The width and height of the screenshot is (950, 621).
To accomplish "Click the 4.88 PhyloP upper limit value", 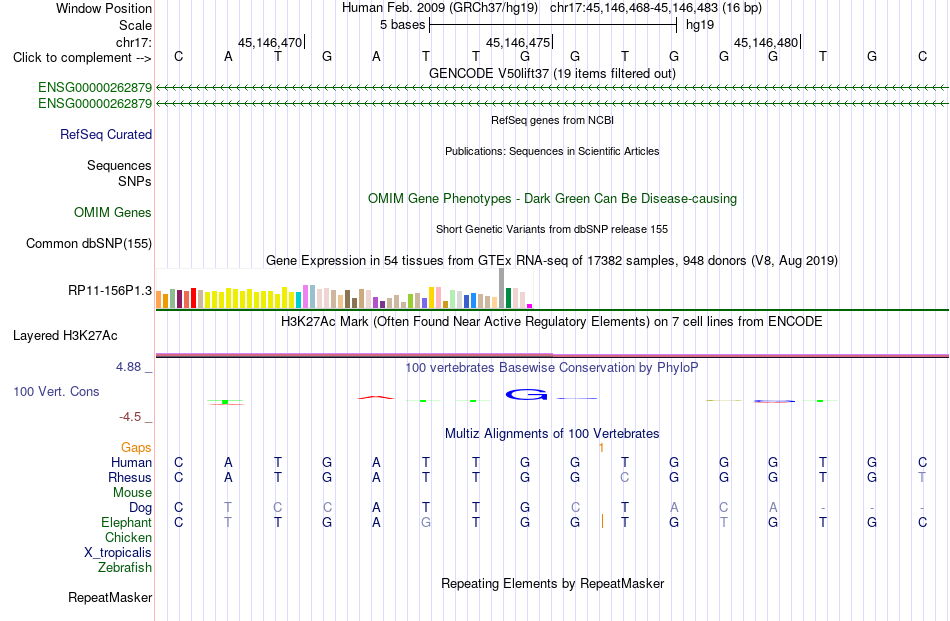I will click(128, 367).
